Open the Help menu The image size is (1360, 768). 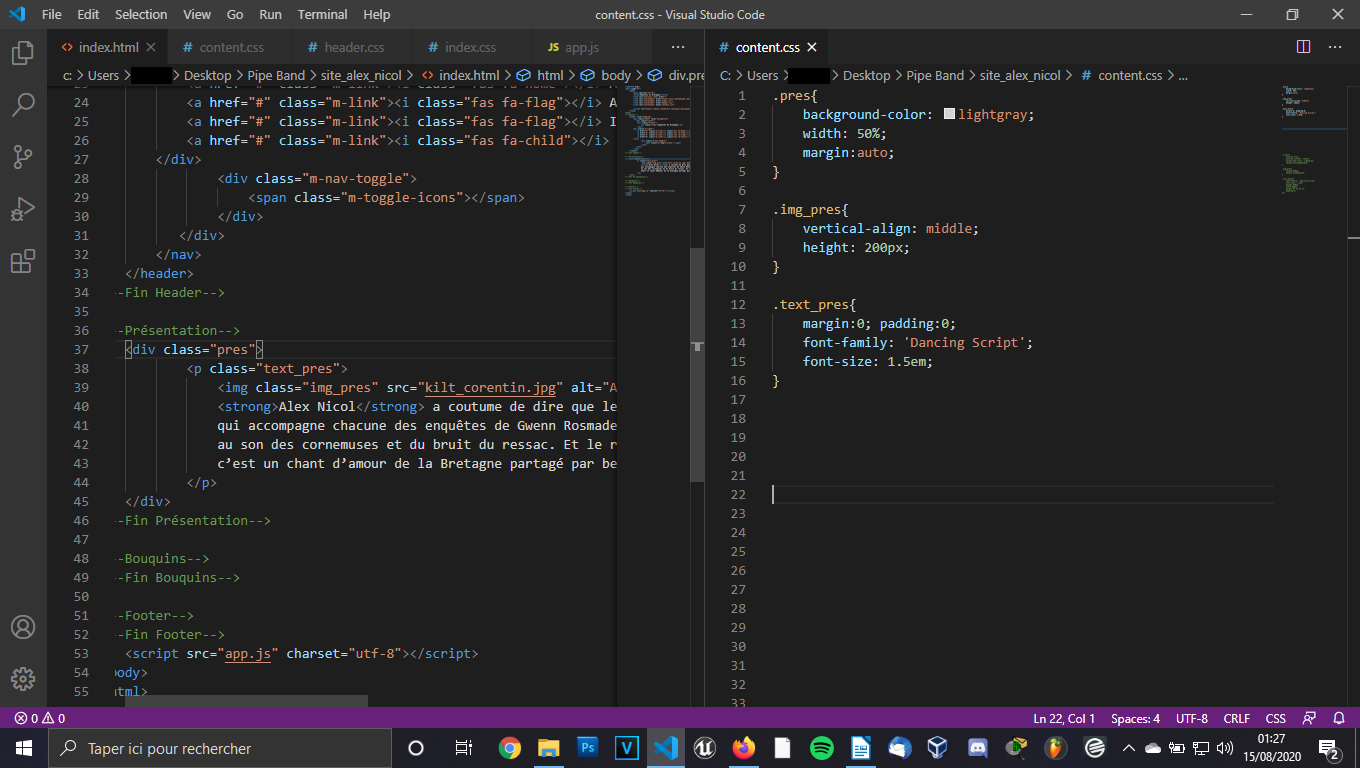coord(377,15)
